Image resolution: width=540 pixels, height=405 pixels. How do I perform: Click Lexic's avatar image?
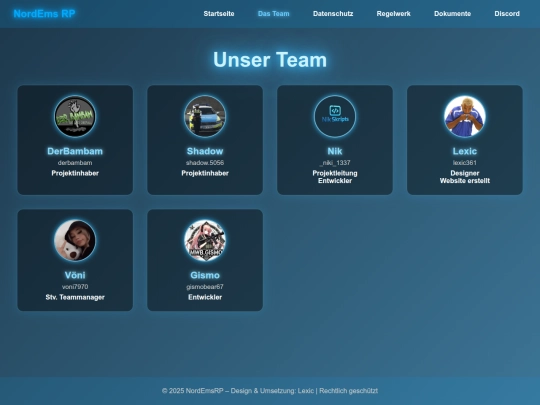[465, 116]
